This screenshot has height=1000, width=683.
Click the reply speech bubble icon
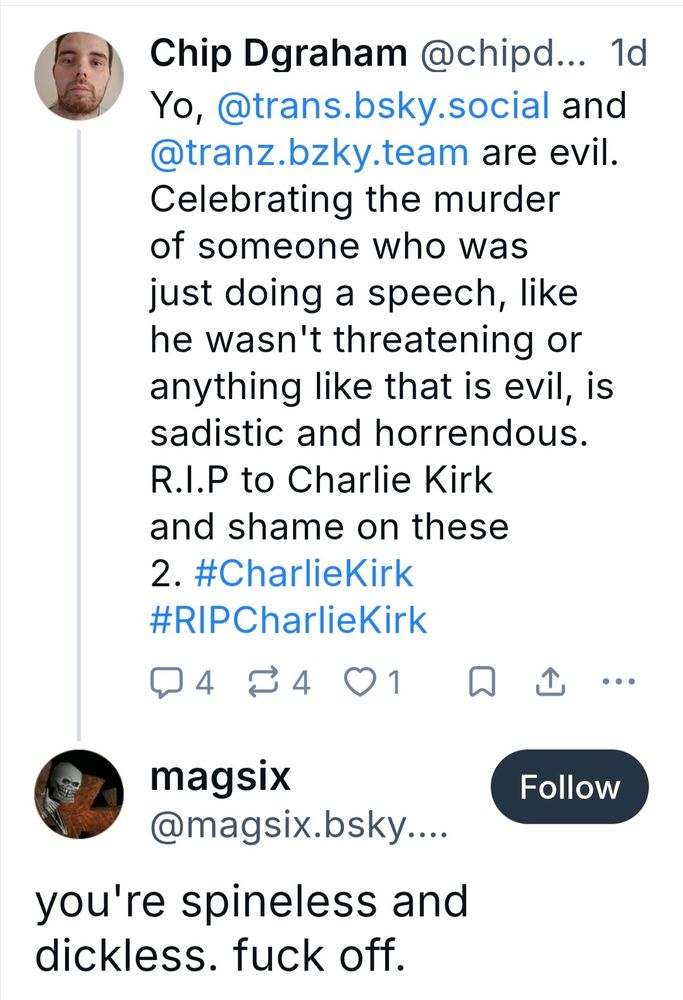coord(165,682)
